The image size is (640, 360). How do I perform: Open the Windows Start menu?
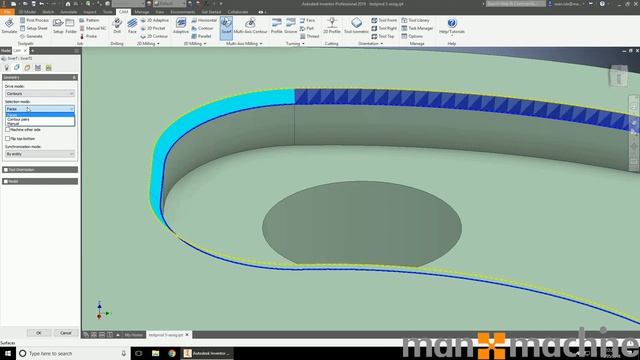(8, 353)
